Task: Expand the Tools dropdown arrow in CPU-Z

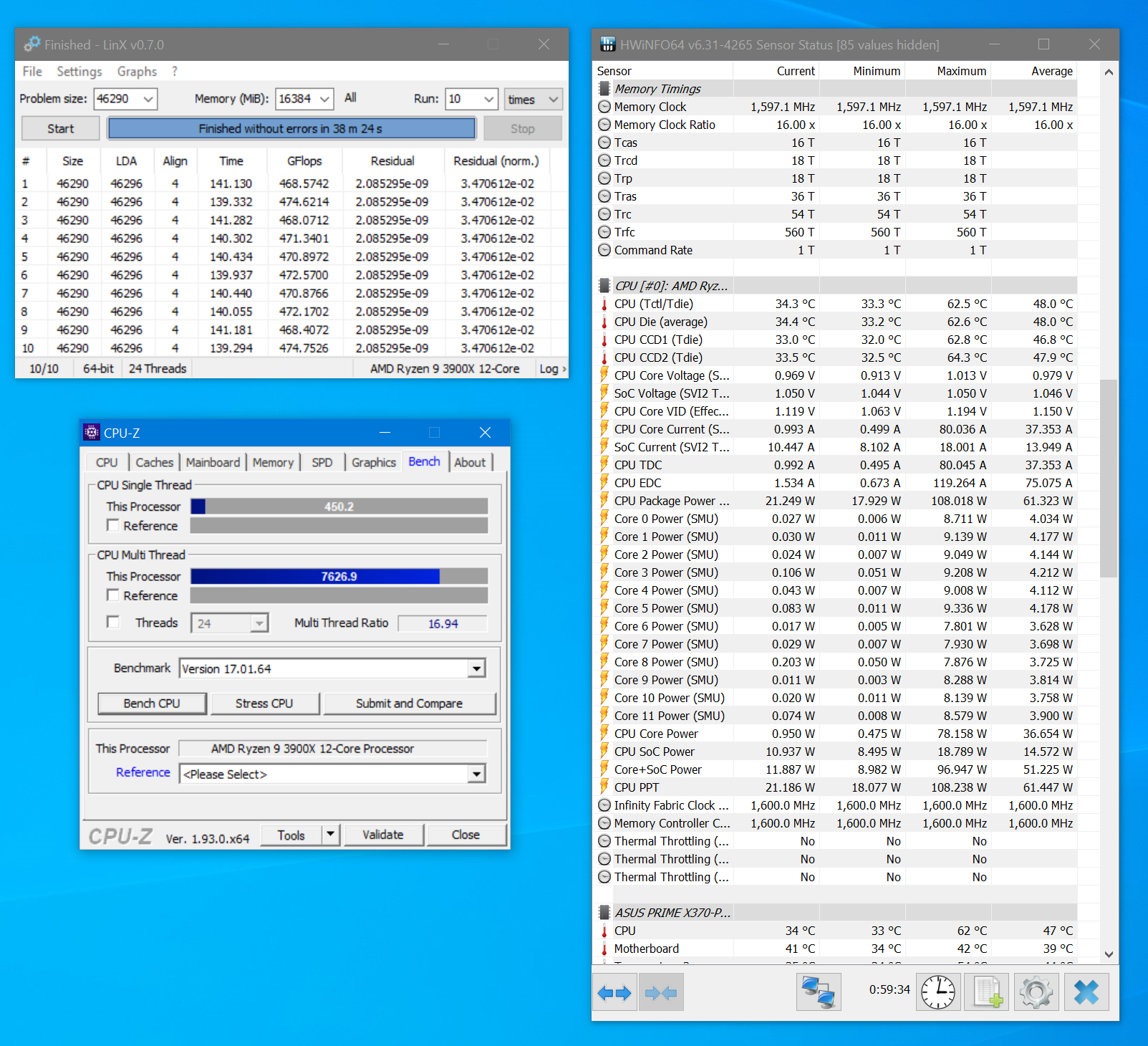Action: pyautogui.click(x=330, y=834)
